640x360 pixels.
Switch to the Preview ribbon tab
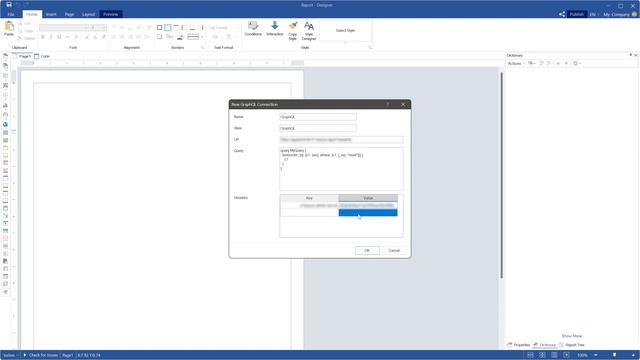111,14
